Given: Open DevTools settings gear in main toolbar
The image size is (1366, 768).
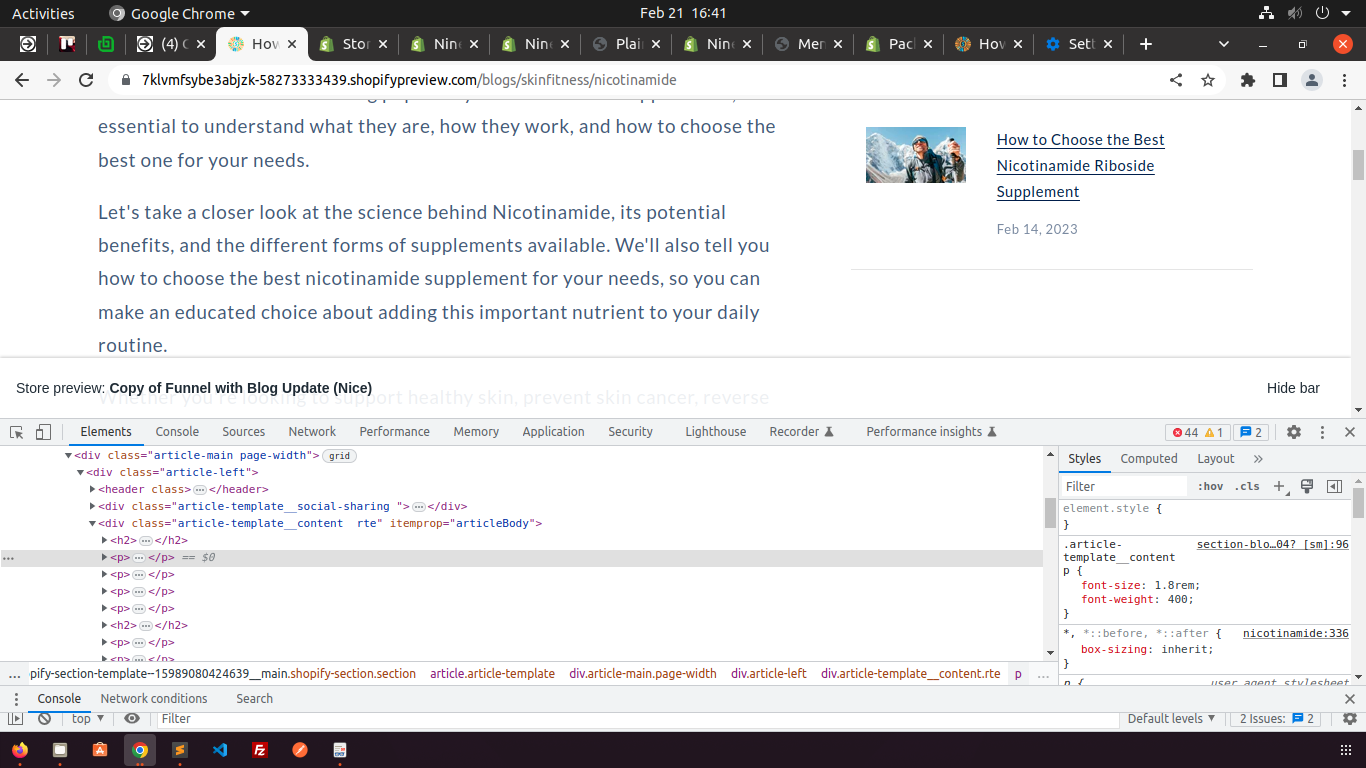Looking at the screenshot, I should pos(1294,432).
